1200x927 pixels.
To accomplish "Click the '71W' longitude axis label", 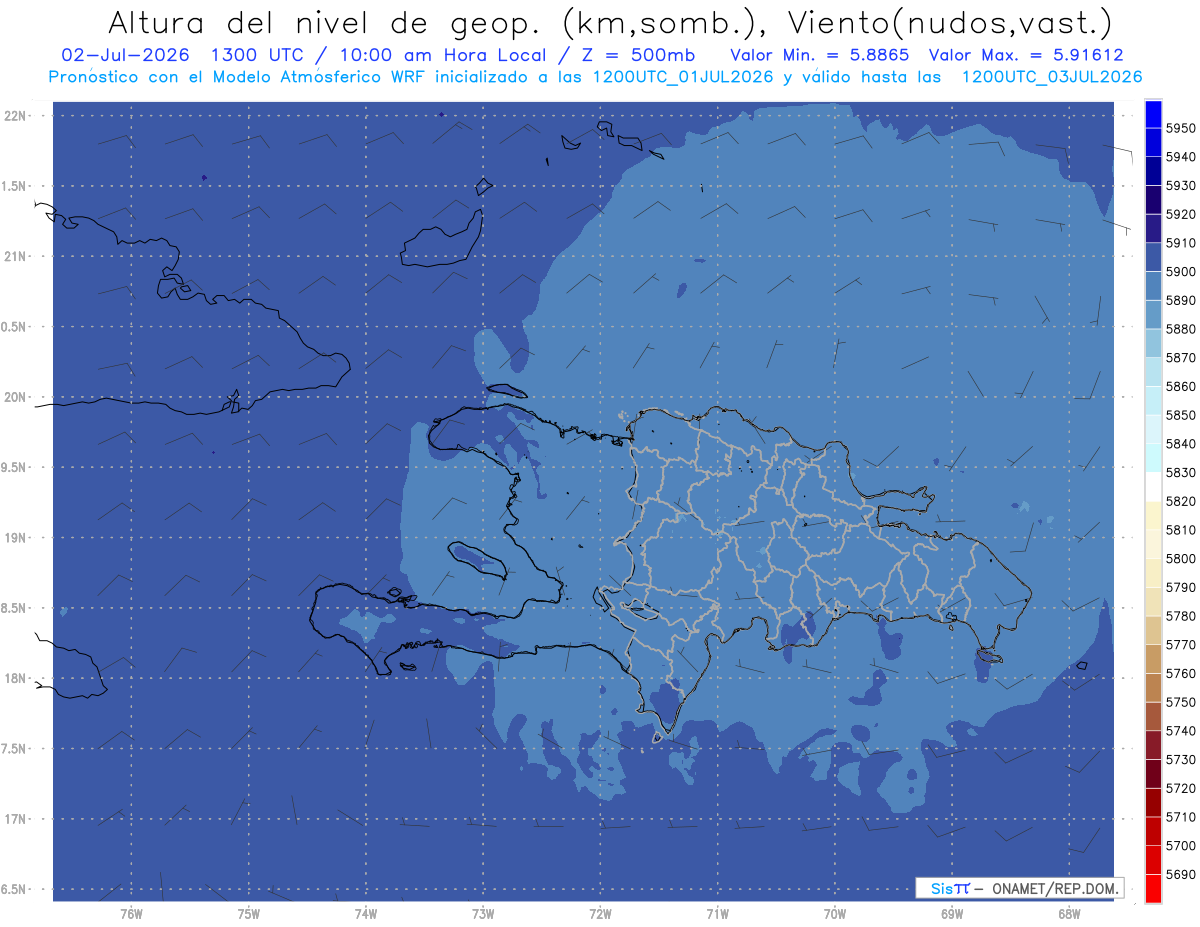I will click(x=717, y=914).
